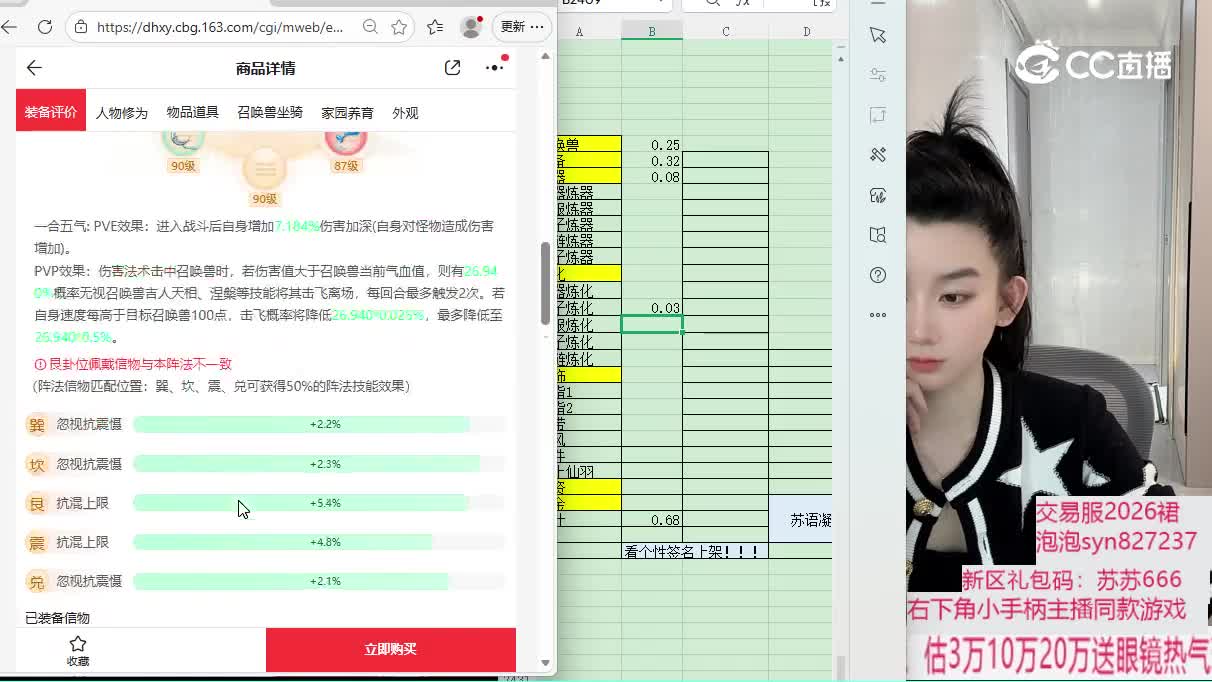Click the 巽 position badge
1212x682 pixels.
pyautogui.click(x=37, y=425)
